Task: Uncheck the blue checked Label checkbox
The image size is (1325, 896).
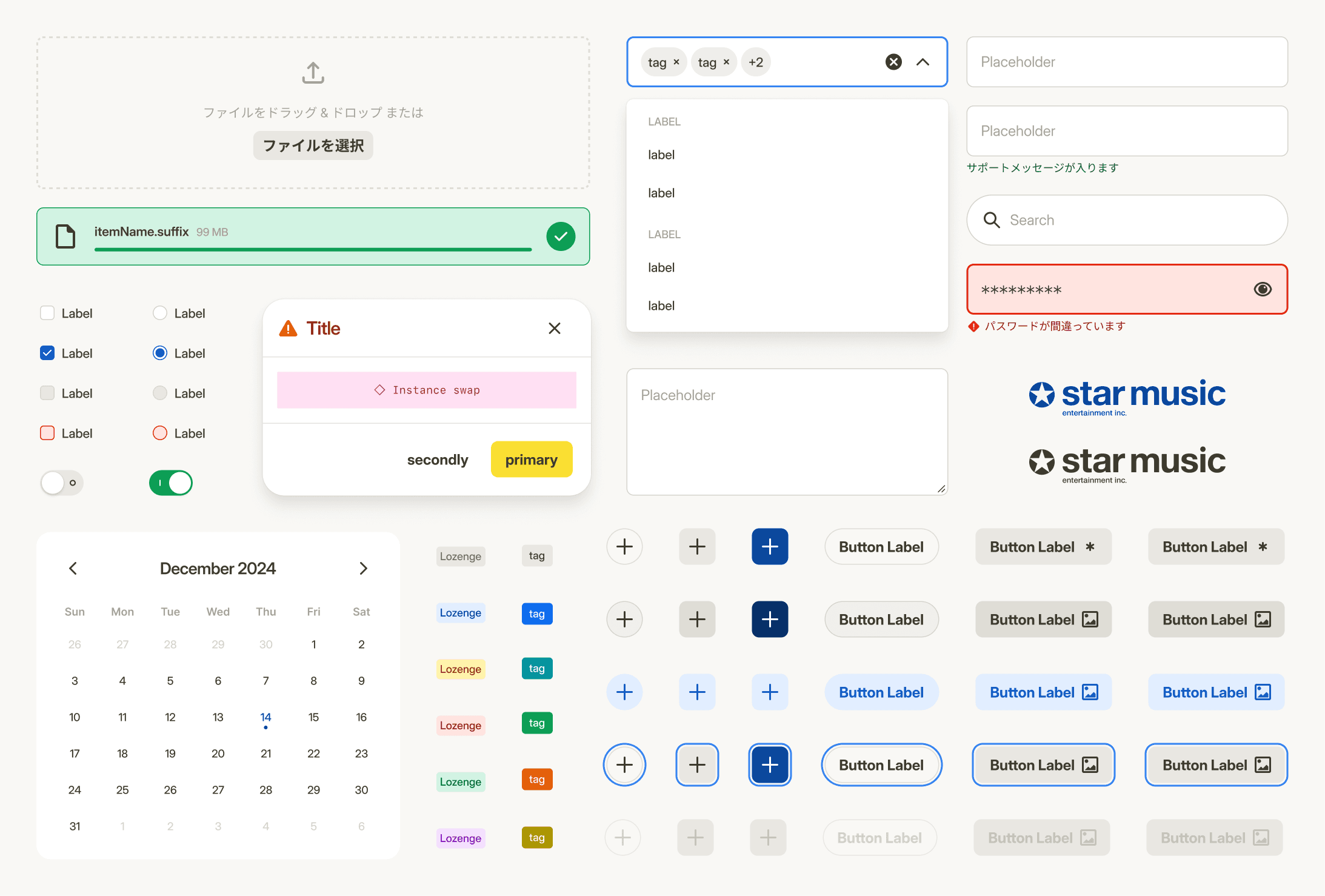Action: point(47,353)
